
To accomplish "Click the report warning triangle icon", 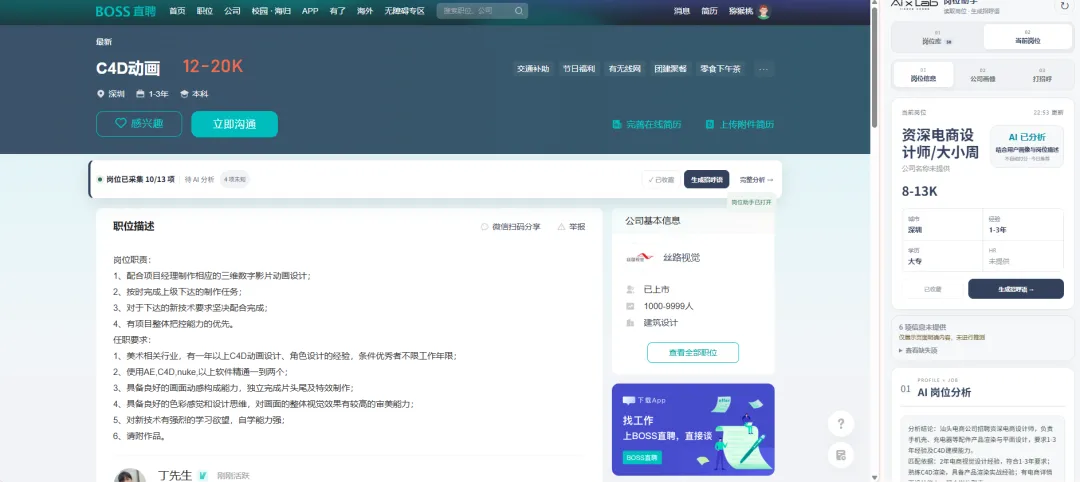I will pyautogui.click(x=561, y=227).
